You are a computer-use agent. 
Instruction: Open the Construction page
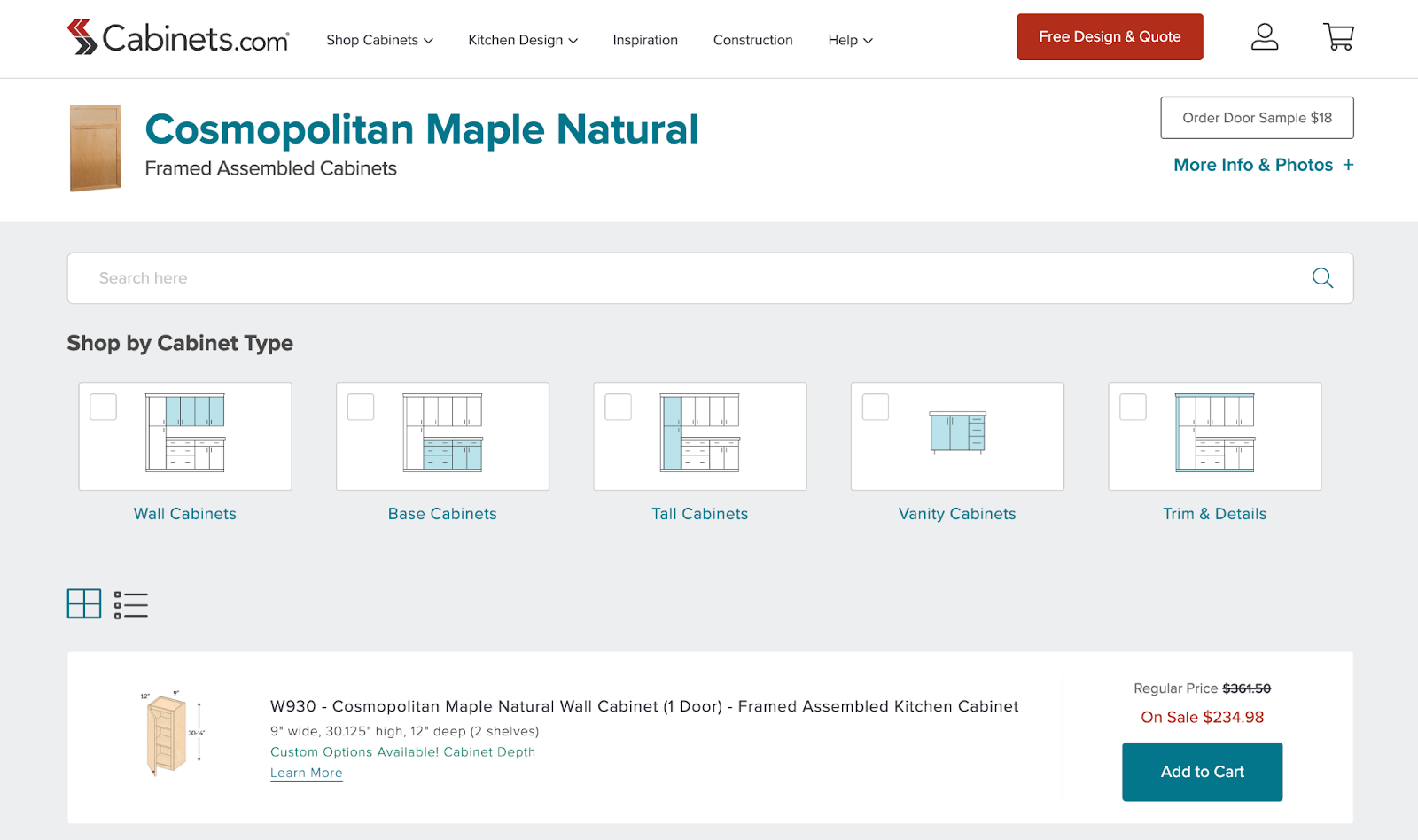pos(753,40)
